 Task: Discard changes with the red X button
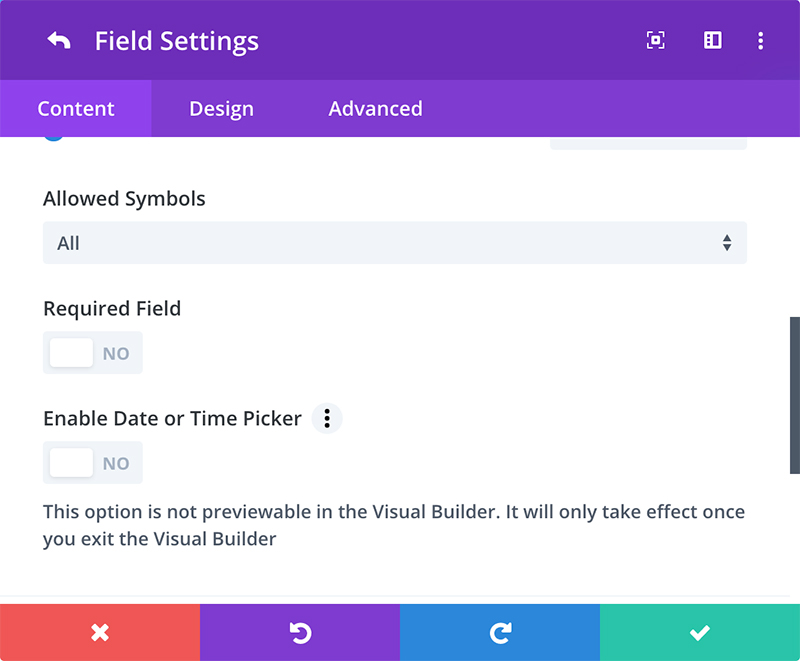[100, 632]
